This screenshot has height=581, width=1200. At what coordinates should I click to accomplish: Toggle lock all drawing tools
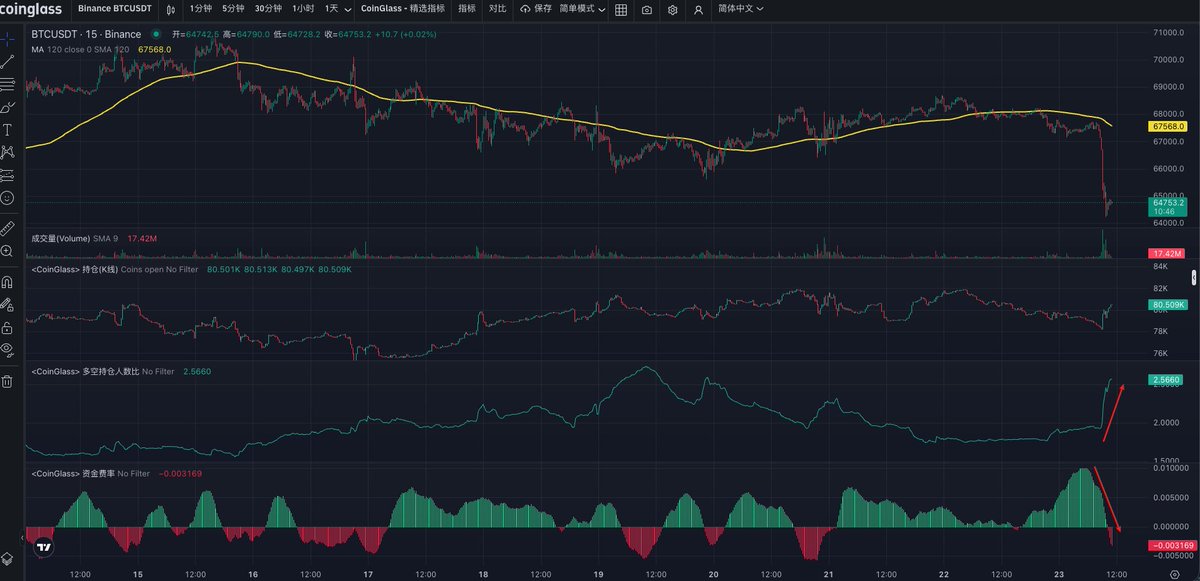click(x=8, y=327)
